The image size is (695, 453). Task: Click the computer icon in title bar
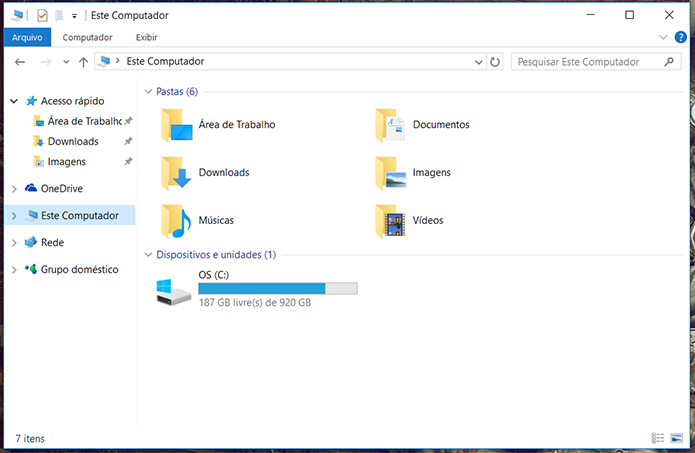17,16
